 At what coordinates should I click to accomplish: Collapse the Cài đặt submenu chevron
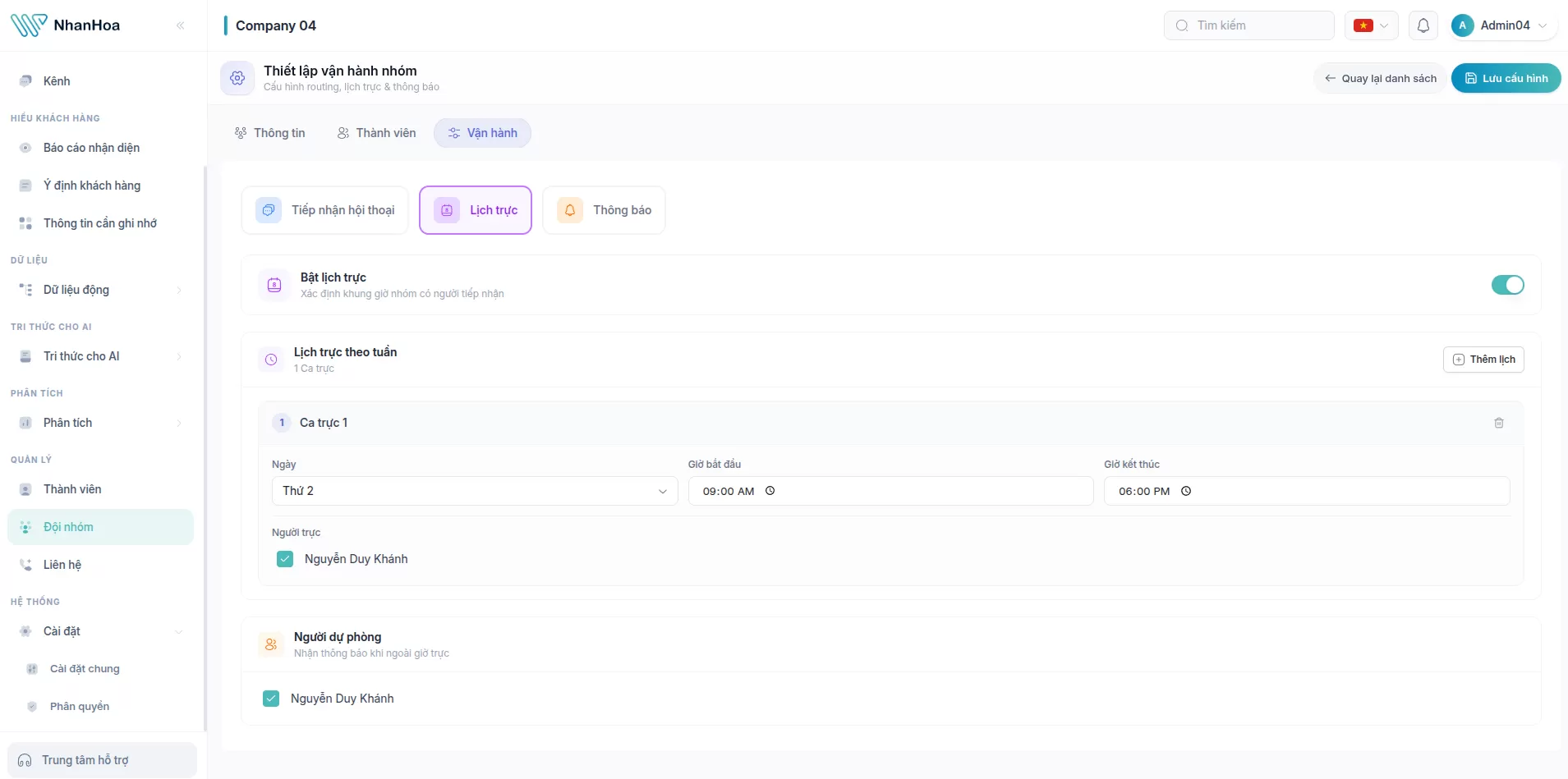(x=179, y=631)
